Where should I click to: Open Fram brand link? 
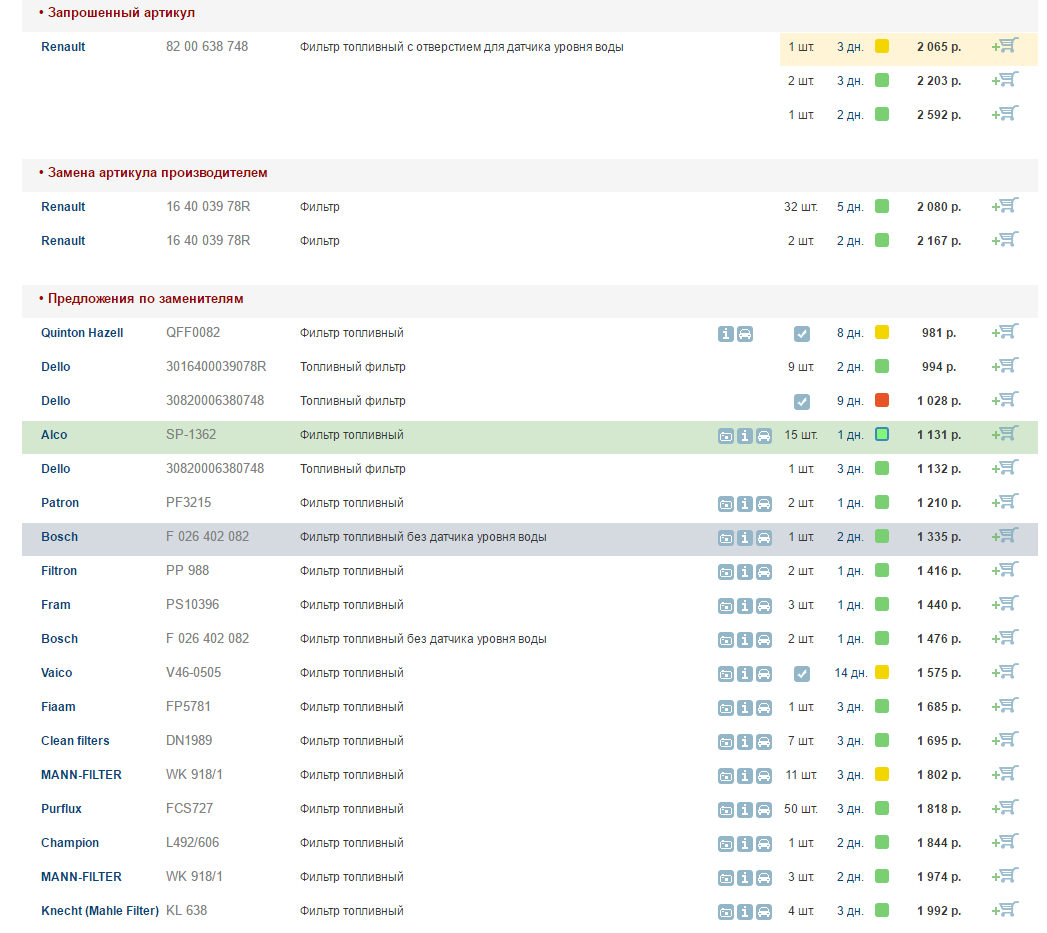55,605
